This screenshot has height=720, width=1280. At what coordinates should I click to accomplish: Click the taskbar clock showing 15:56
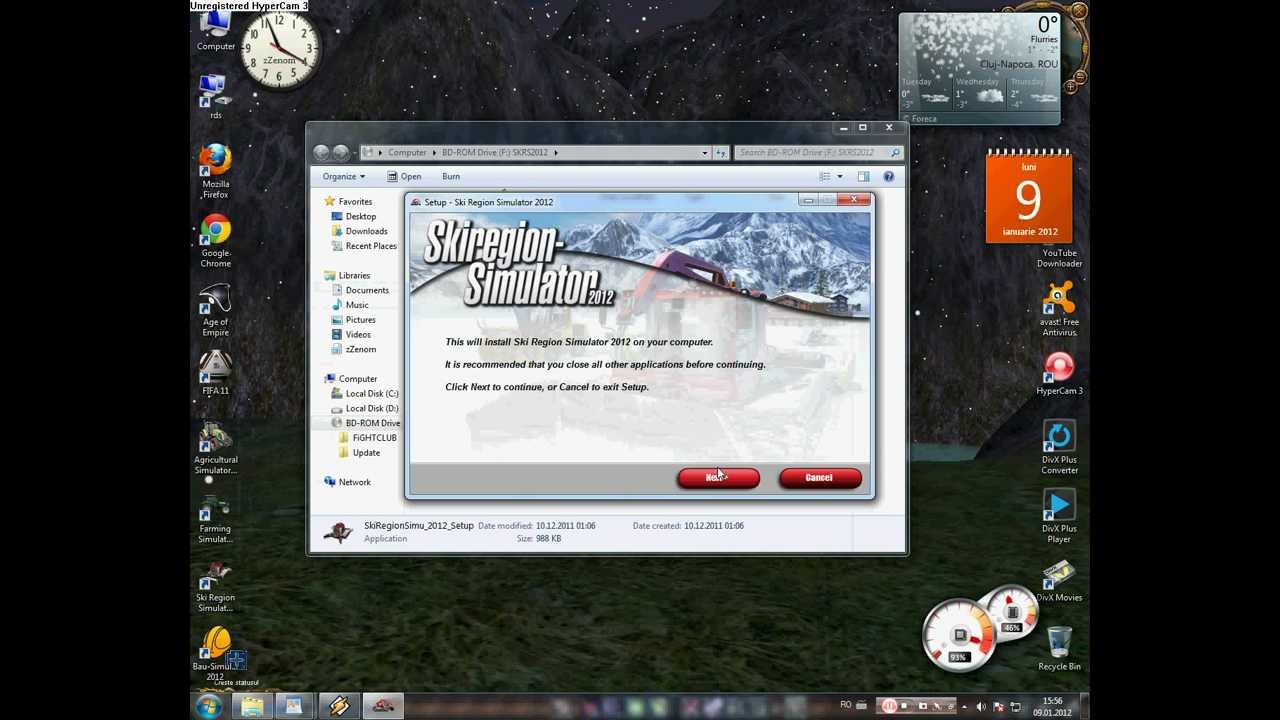[1052, 707]
